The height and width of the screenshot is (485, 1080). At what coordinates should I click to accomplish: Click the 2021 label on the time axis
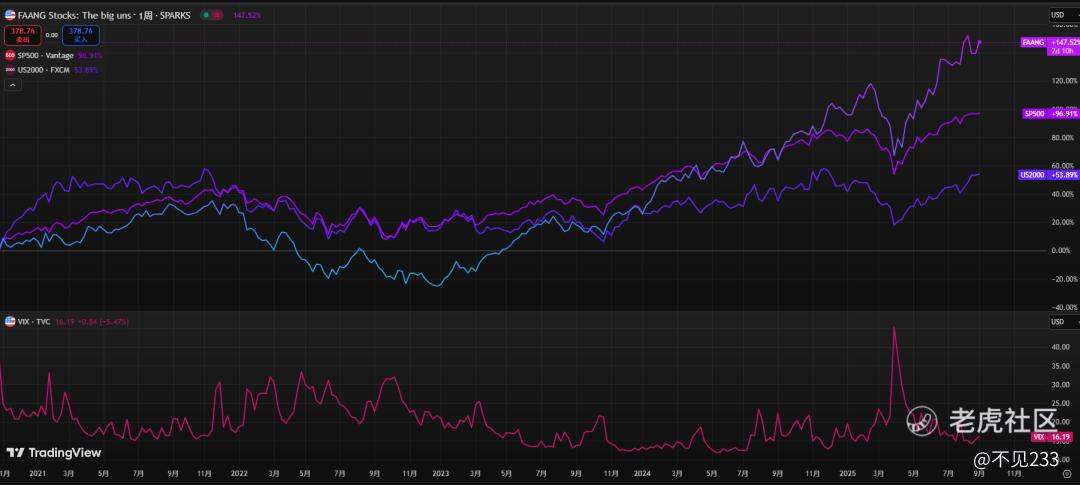pyautogui.click(x=38, y=474)
